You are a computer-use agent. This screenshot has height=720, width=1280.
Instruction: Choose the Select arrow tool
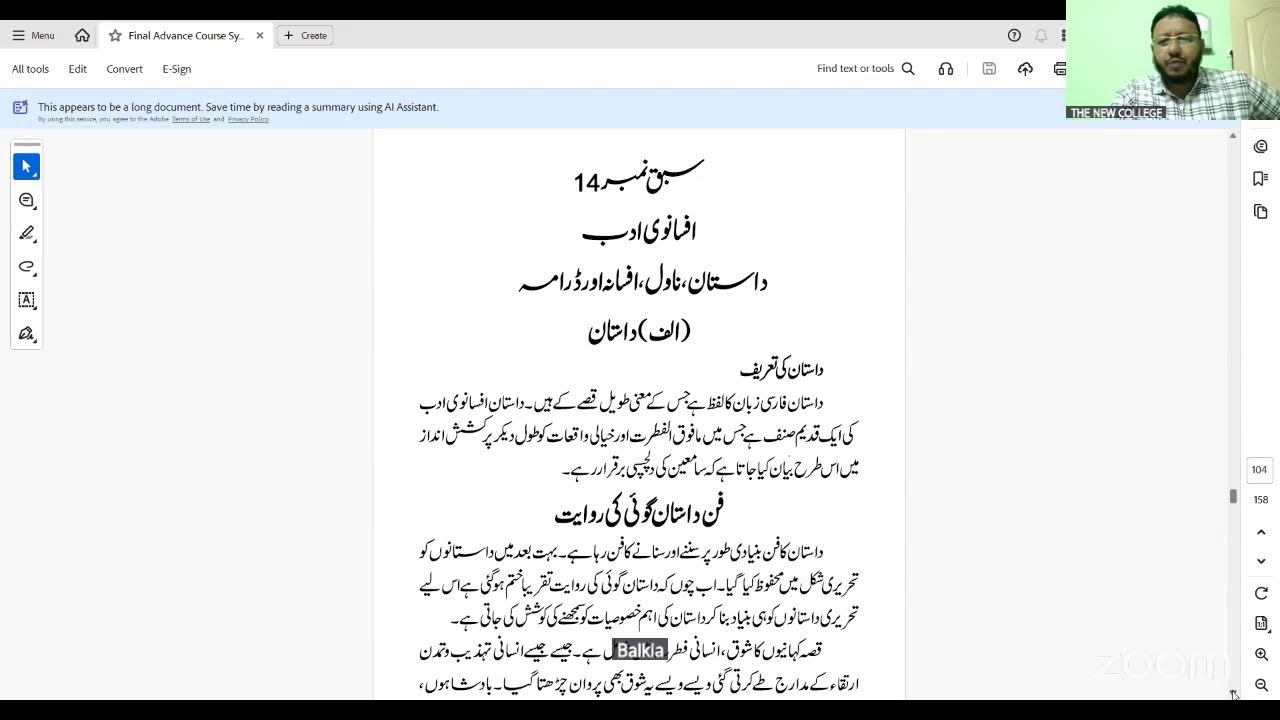26,167
